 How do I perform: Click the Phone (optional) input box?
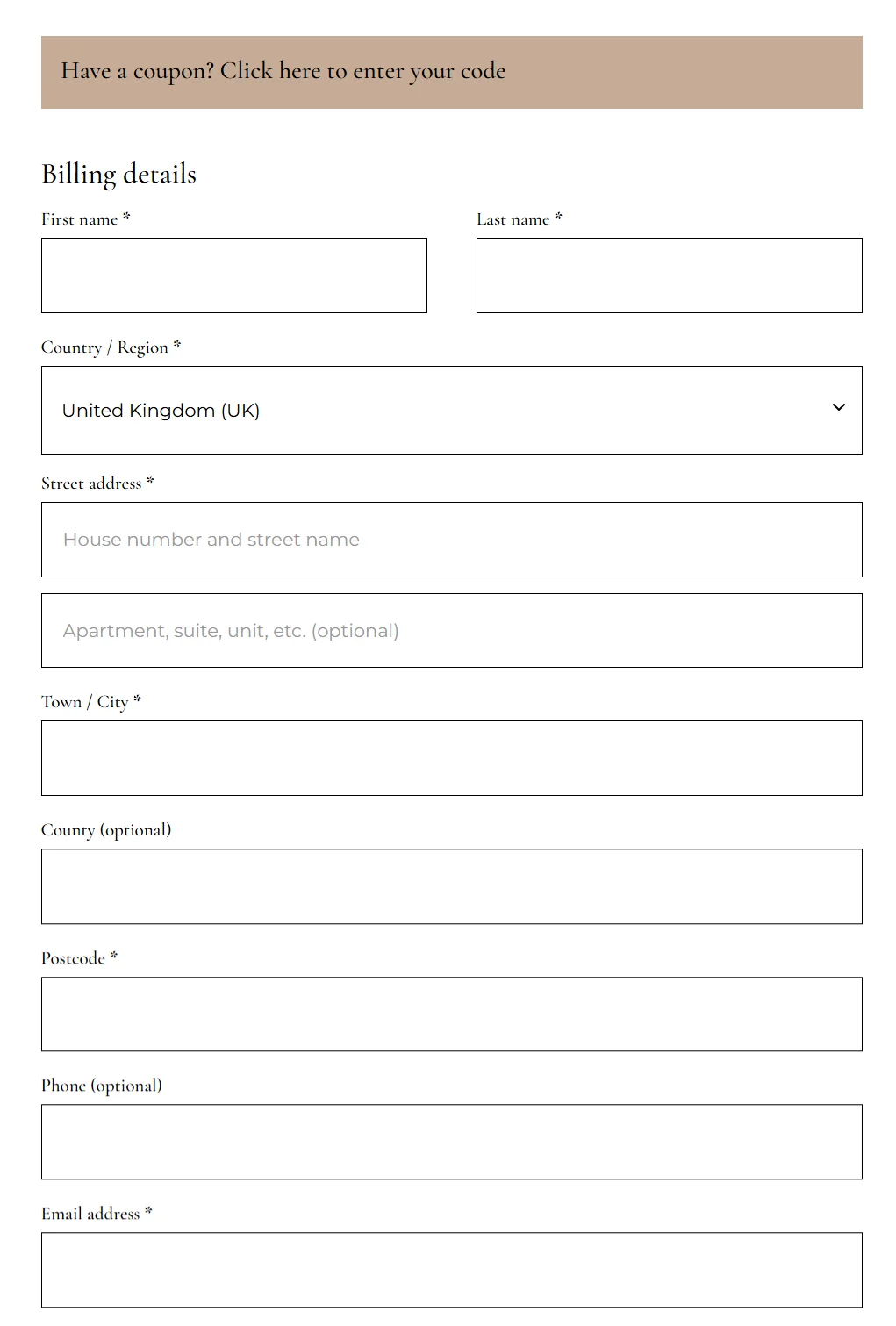click(451, 1142)
